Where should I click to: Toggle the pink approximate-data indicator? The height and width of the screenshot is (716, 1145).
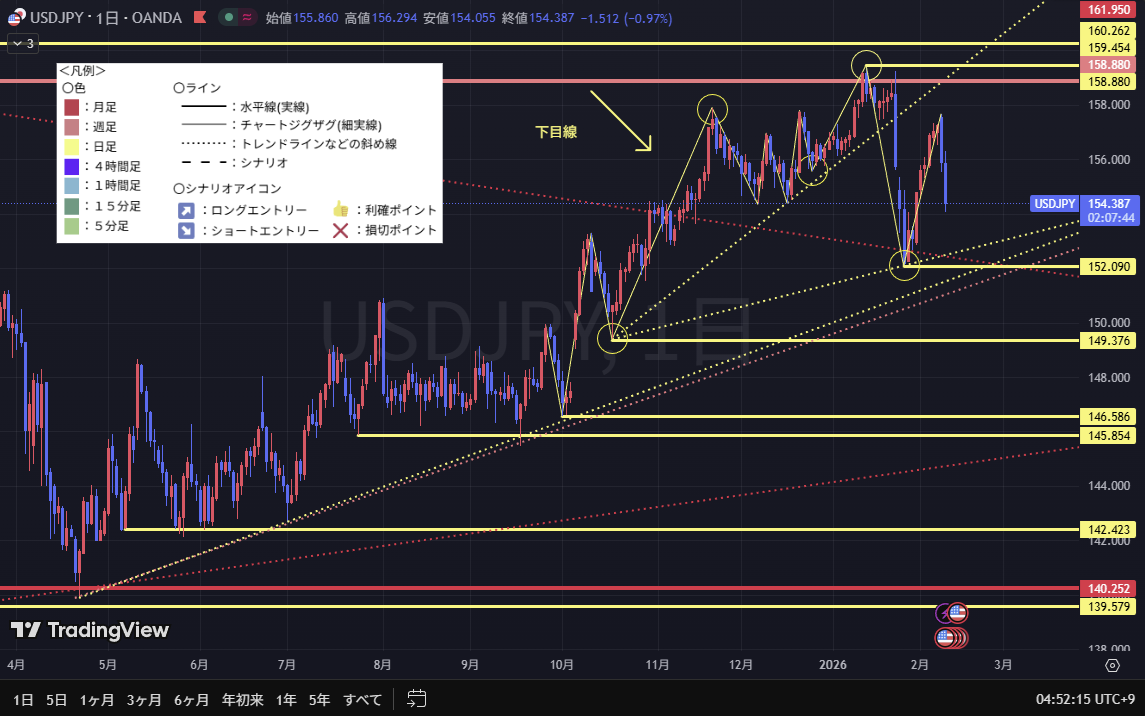[x=247, y=17]
